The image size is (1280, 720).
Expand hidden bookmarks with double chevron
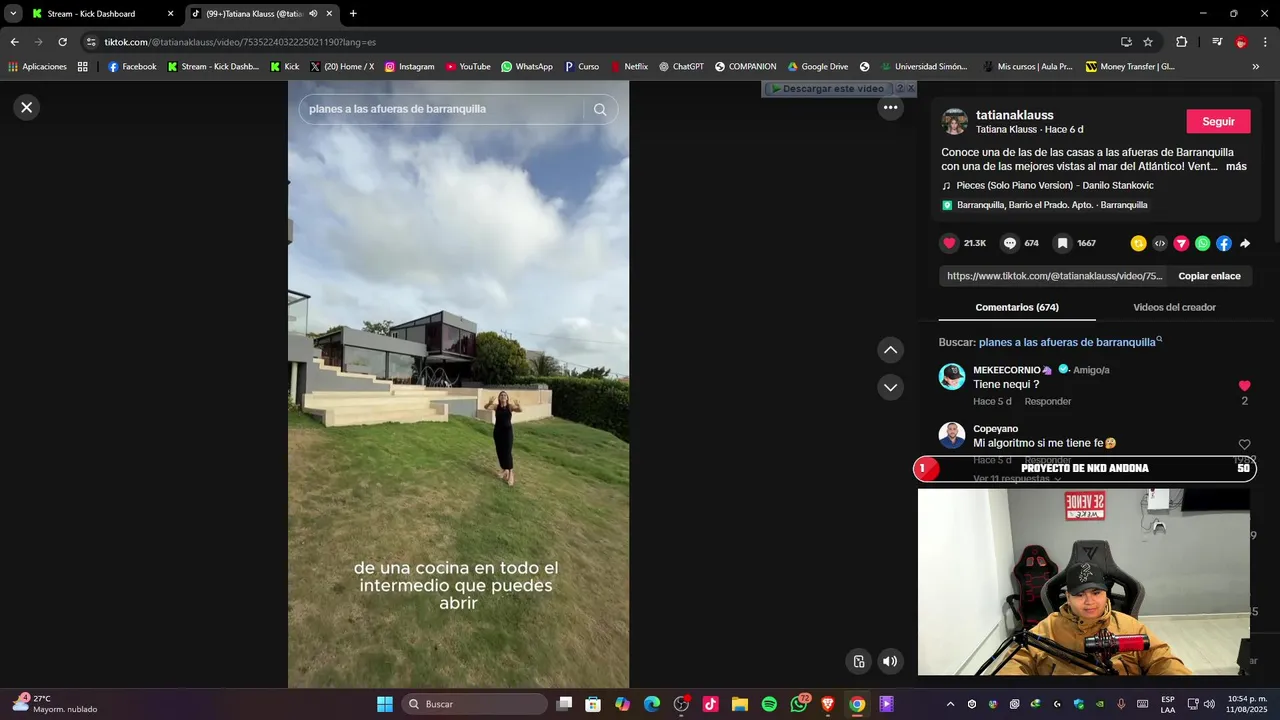pyautogui.click(x=1256, y=67)
